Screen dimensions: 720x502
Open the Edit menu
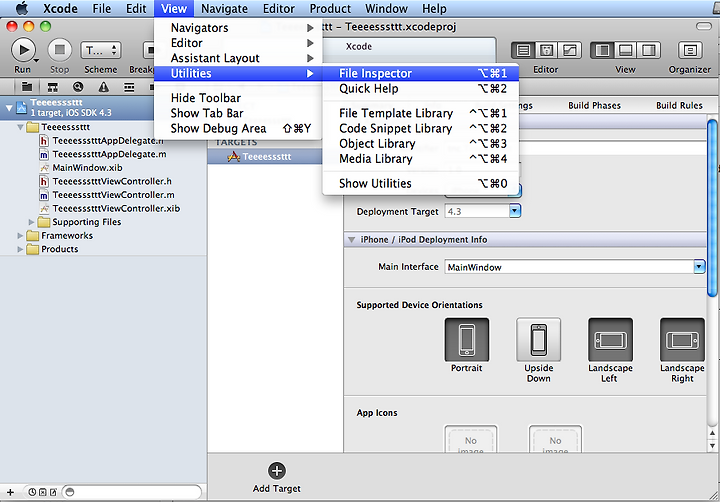[x=136, y=9]
